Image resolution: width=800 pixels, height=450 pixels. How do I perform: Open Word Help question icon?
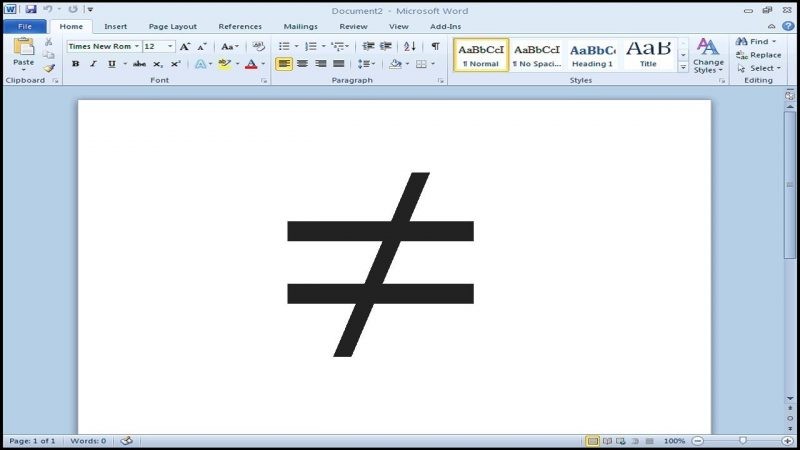(x=788, y=27)
